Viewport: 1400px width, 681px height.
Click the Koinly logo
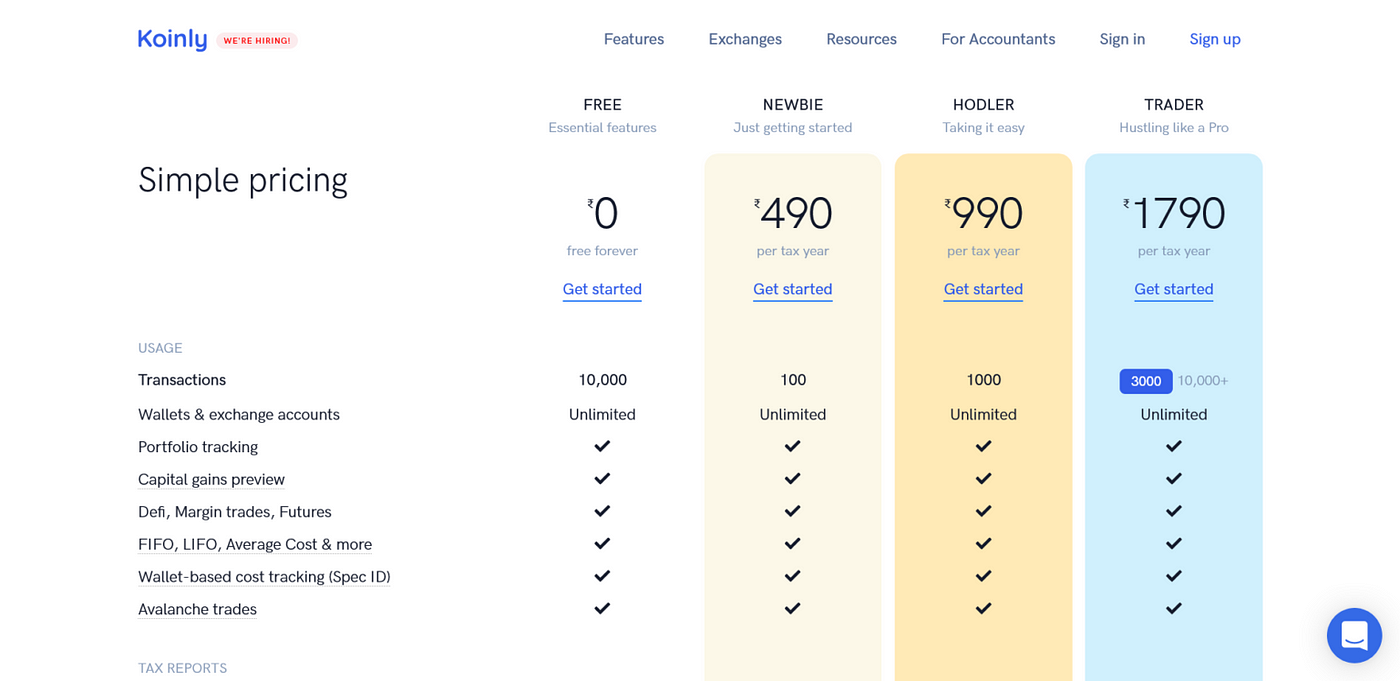172,39
